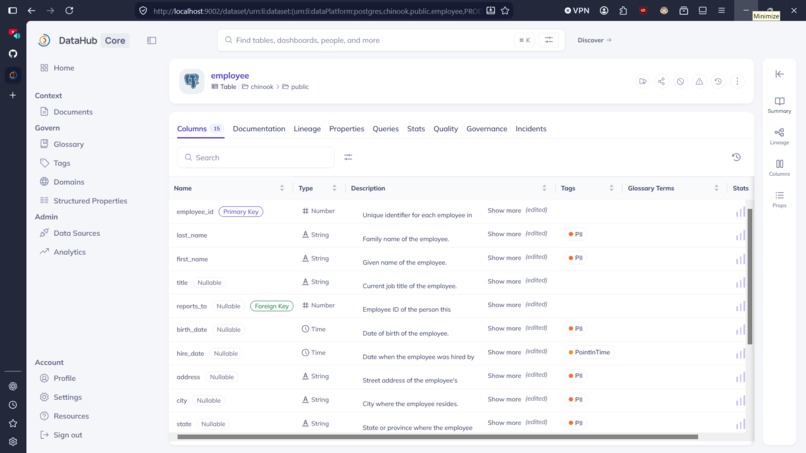Viewport: 806px width, 453px height.
Task: Click the announcement icon in dataset header
Action: click(x=643, y=81)
